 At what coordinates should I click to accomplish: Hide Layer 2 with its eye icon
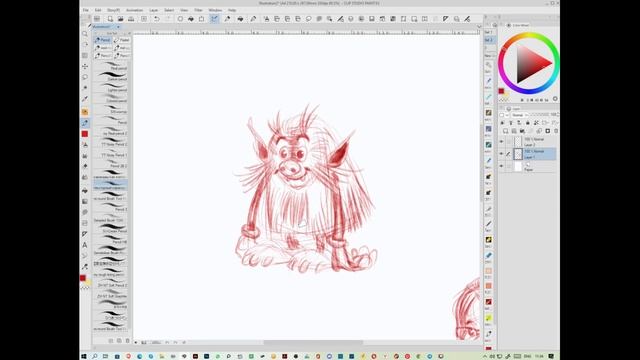(x=502, y=142)
